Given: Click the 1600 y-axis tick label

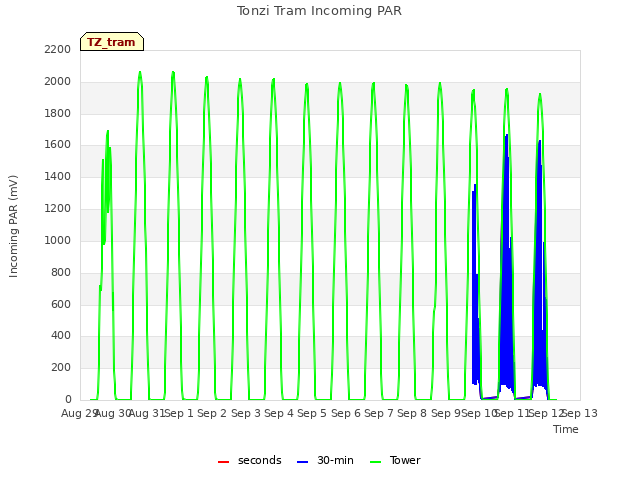Looking at the screenshot, I should [58, 144].
